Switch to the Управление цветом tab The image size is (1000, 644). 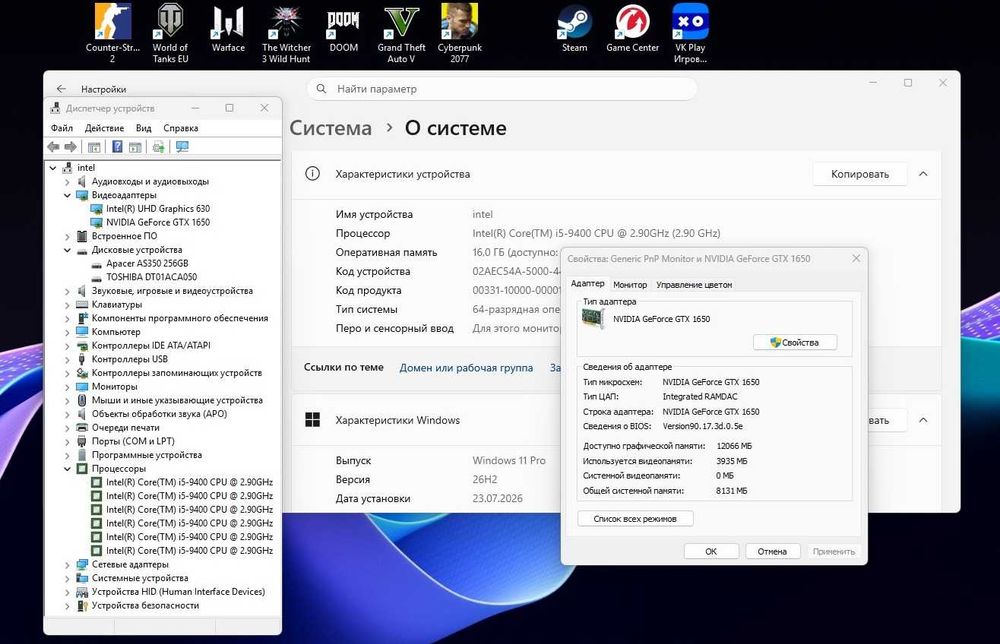click(x=694, y=285)
